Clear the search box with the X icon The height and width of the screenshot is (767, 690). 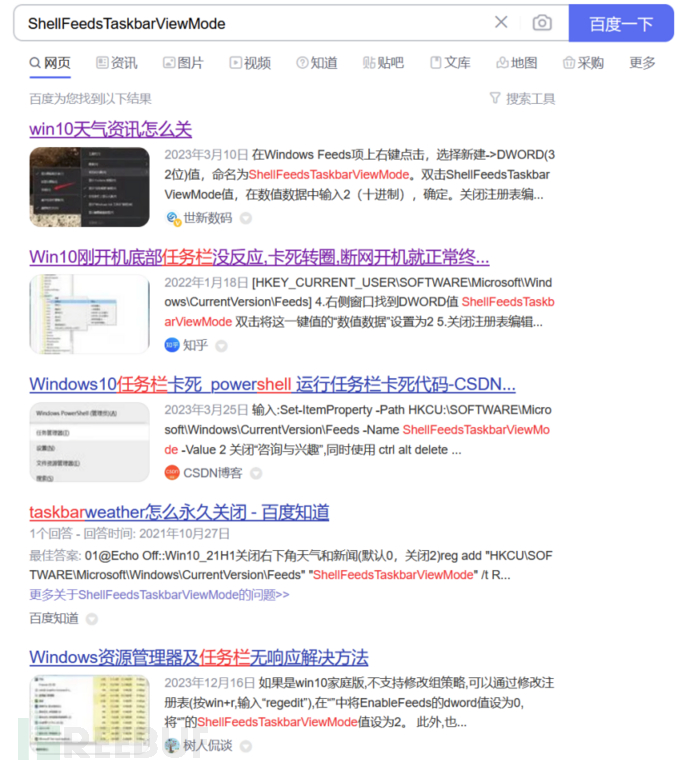click(x=501, y=22)
